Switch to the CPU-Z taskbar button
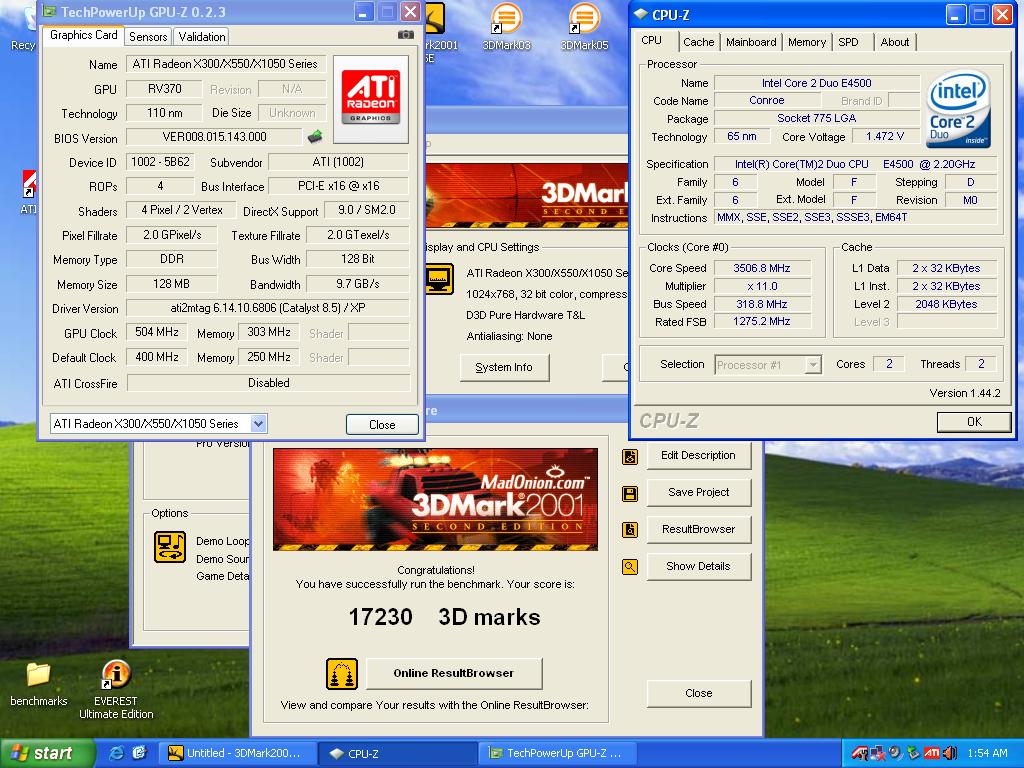1024x768 pixels. click(399, 753)
